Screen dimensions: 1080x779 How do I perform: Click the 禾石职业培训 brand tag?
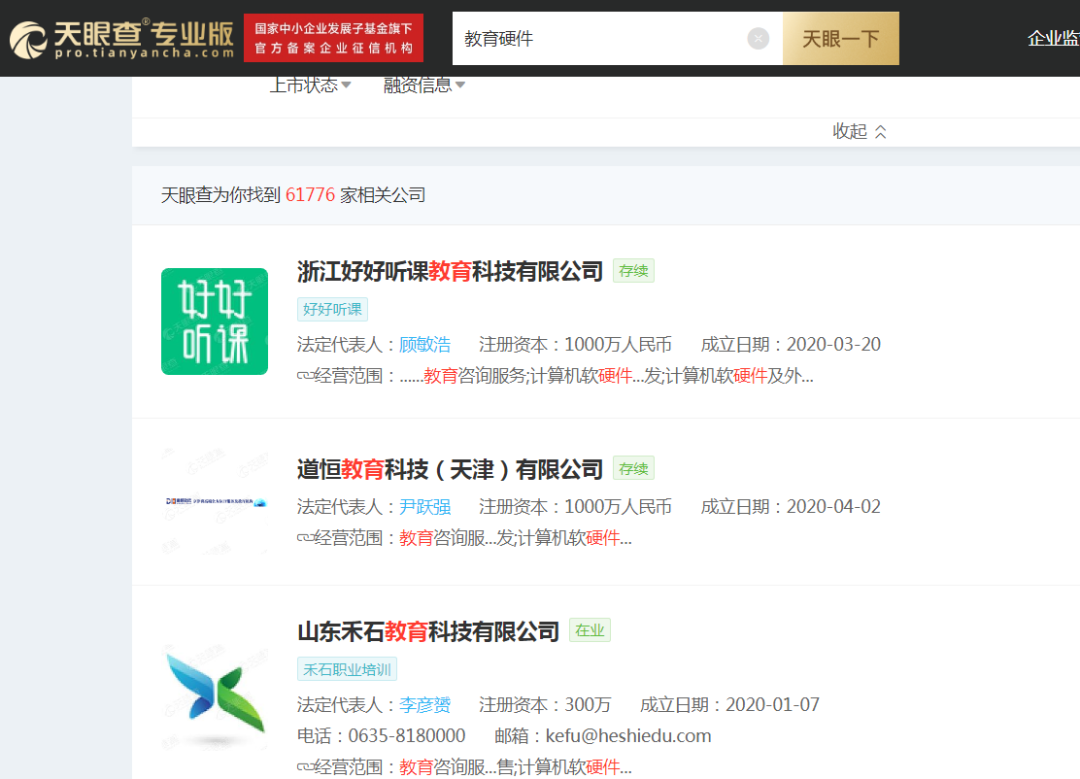(x=346, y=669)
